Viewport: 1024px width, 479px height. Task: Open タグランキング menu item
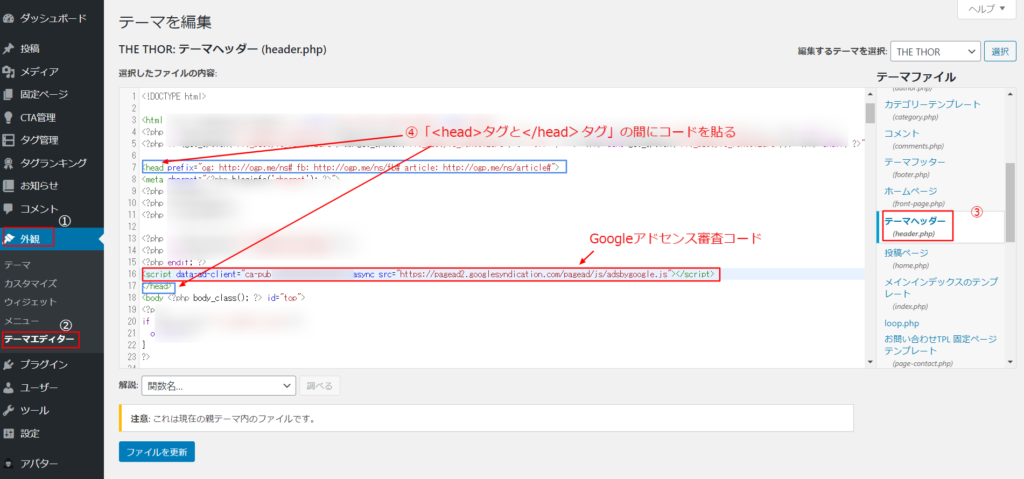(52, 163)
